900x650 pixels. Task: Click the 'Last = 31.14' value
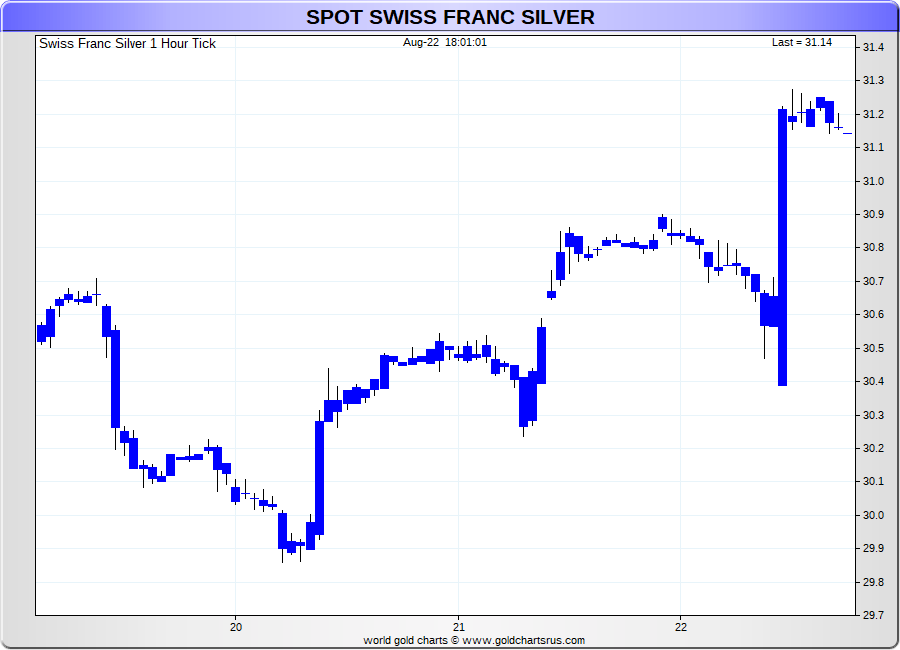click(x=801, y=42)
